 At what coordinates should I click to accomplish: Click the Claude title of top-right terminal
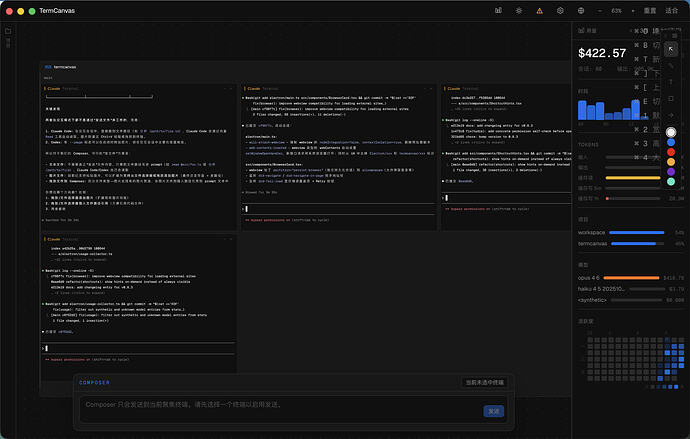click(x=454, y=89)
